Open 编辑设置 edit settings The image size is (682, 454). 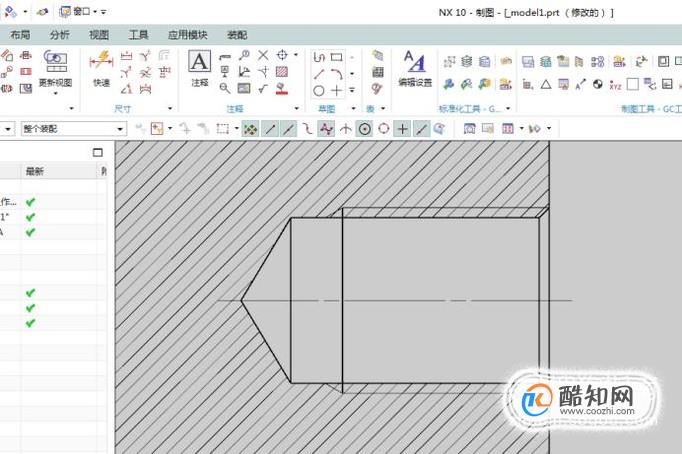coord(415,68)
